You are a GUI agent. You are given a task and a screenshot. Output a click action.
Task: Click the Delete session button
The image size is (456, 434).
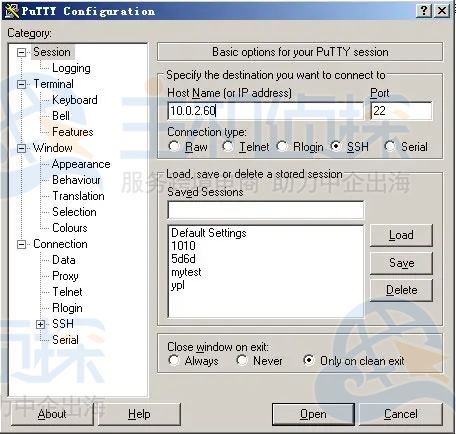click(401, 290)
